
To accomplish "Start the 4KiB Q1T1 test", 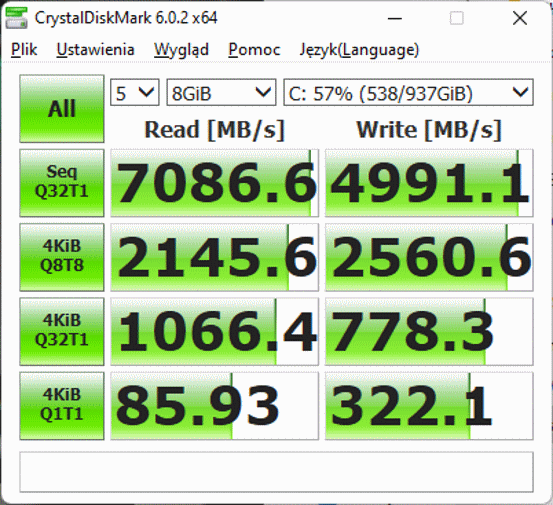I will pyautogui.click(x=62, y=406).
